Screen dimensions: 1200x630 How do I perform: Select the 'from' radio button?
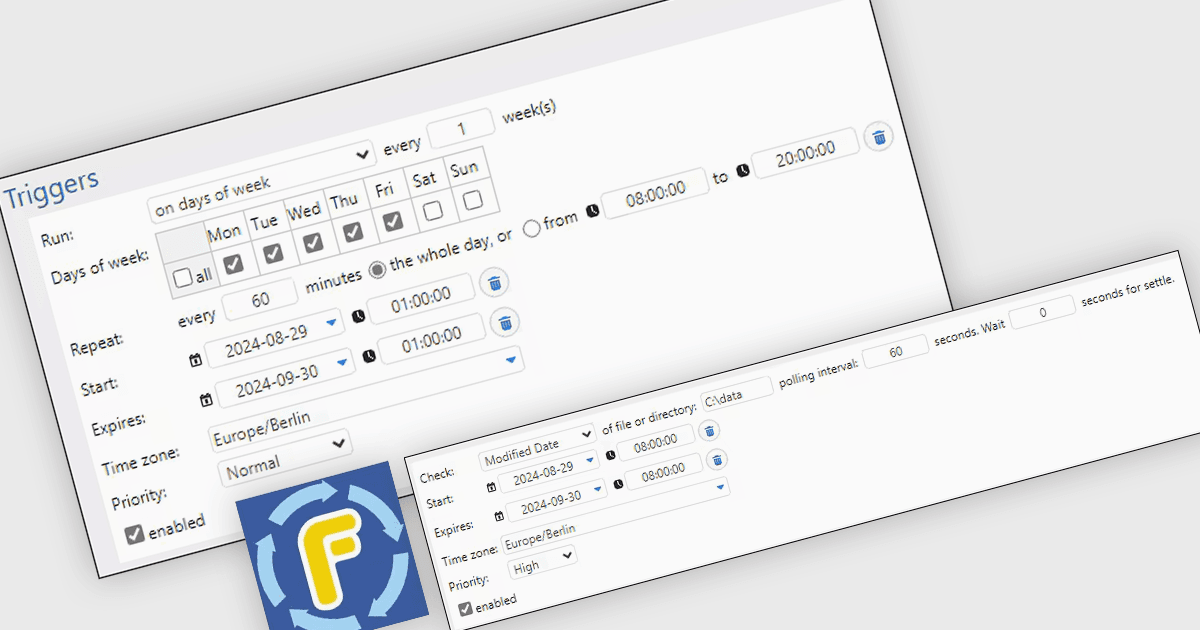pyautogui.click(x=532, y=228)
